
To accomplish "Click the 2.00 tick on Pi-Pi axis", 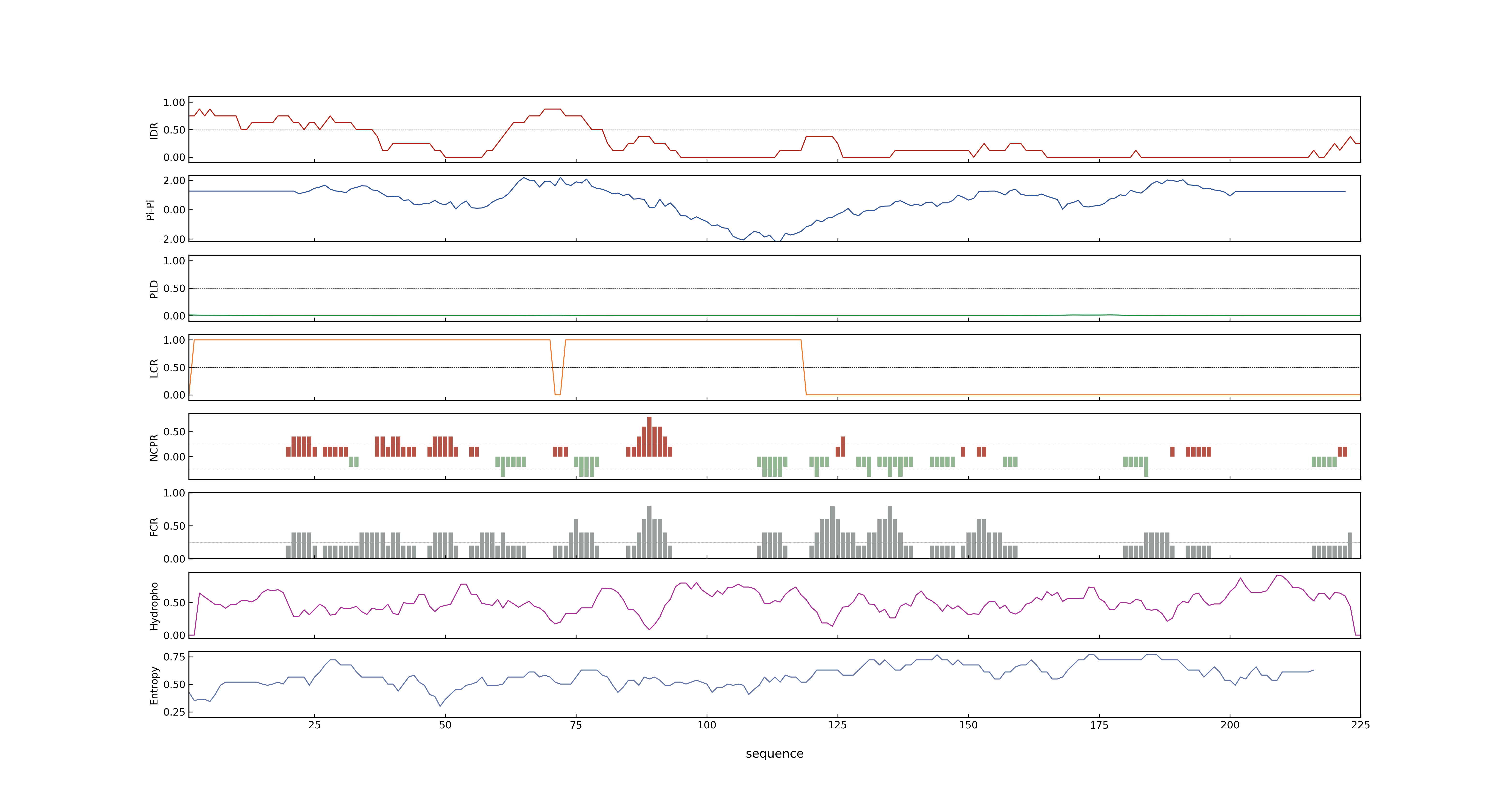I will pyautogui.click(x=174, y=180).
